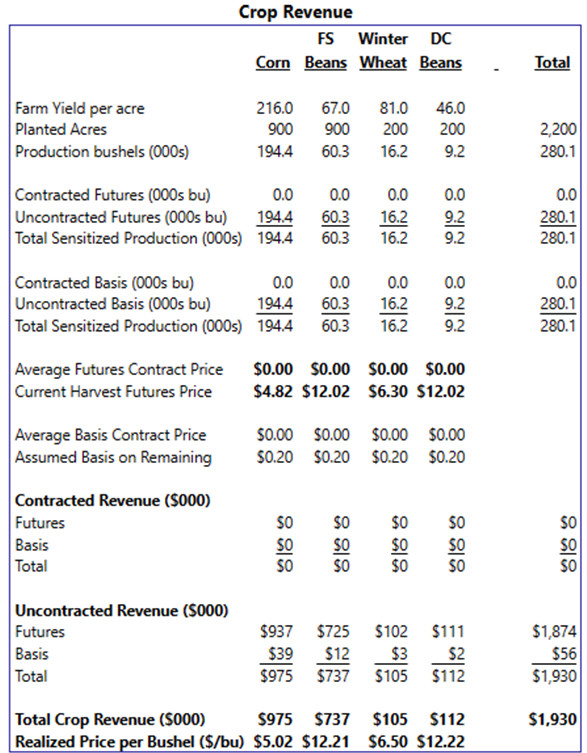
Task: Click the Uncontracted Revenue ($000) heading
Action: pos(122,610)
